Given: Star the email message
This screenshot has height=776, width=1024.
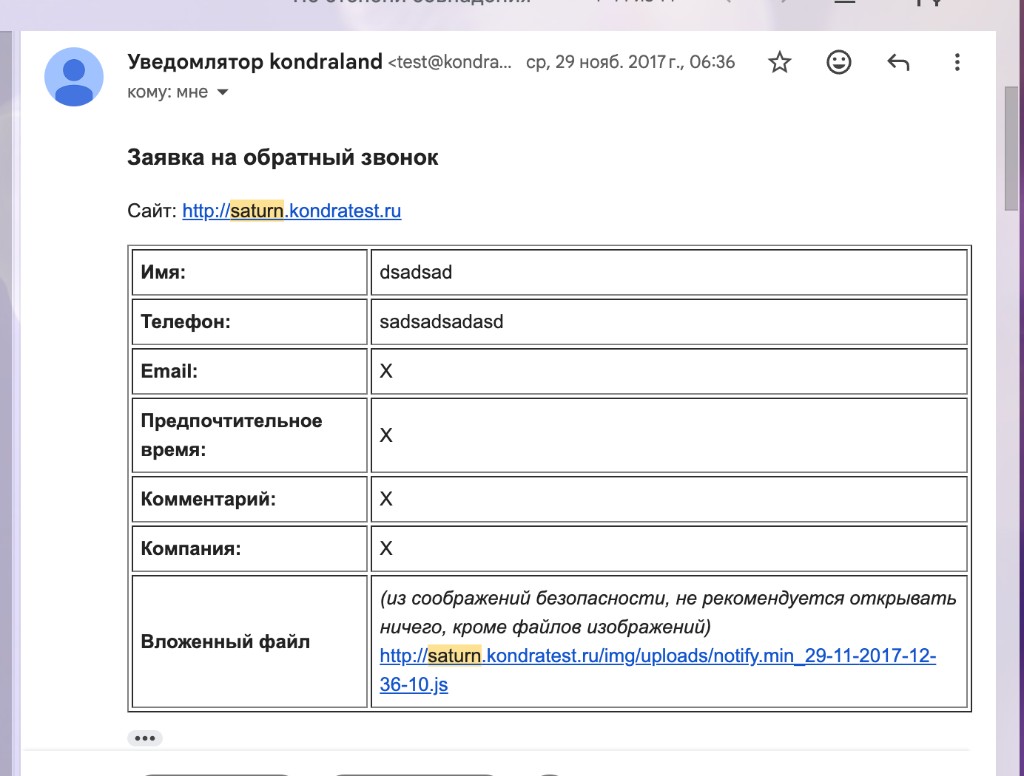Looking at the screenshot, I should 779,61.
